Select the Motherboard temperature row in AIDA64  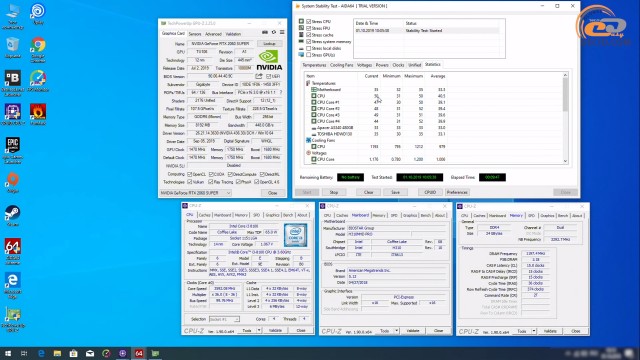click(x=376, y=89)
